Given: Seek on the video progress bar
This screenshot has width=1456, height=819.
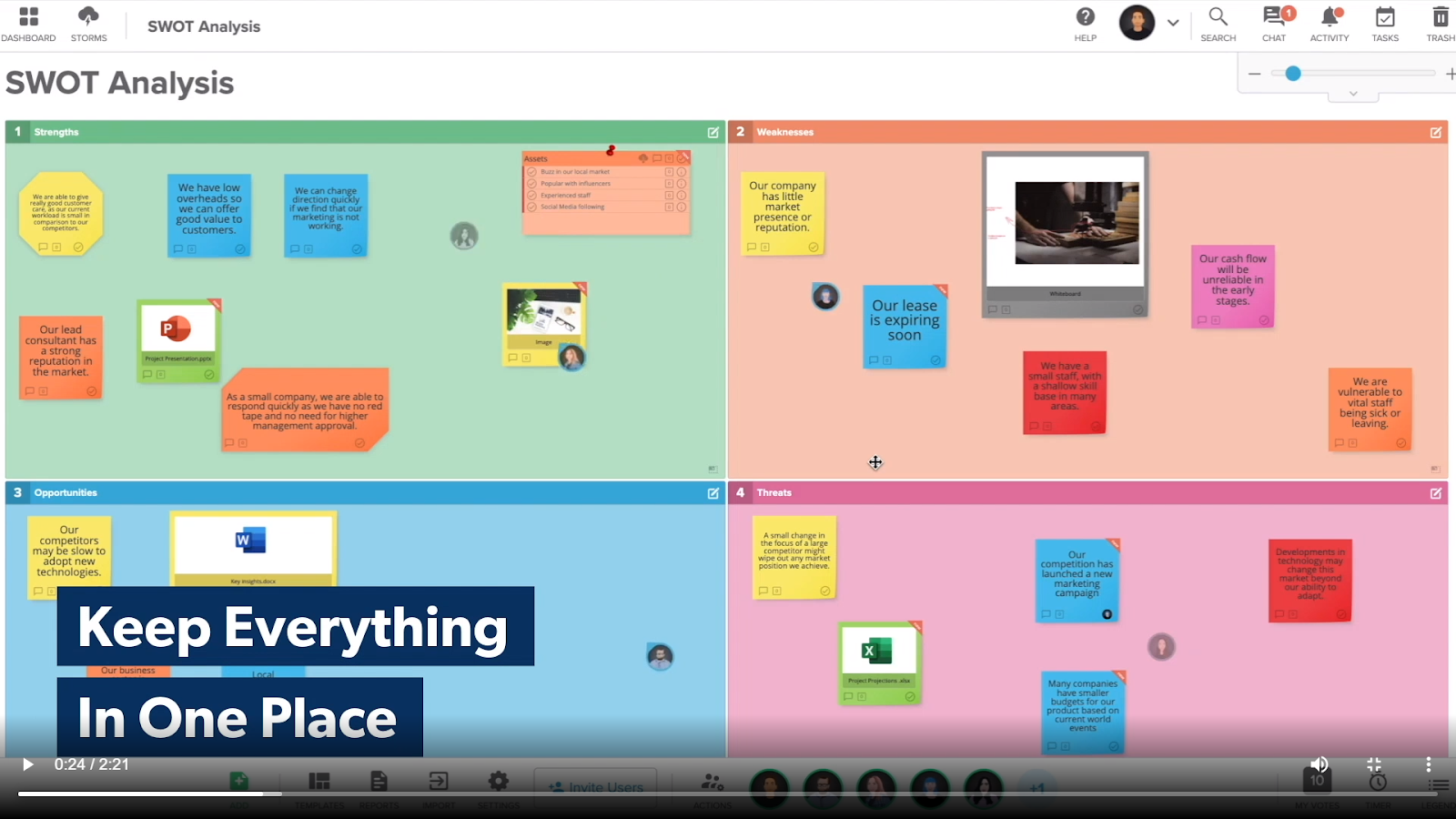Looking at the screenshot, I should point(728,794).
